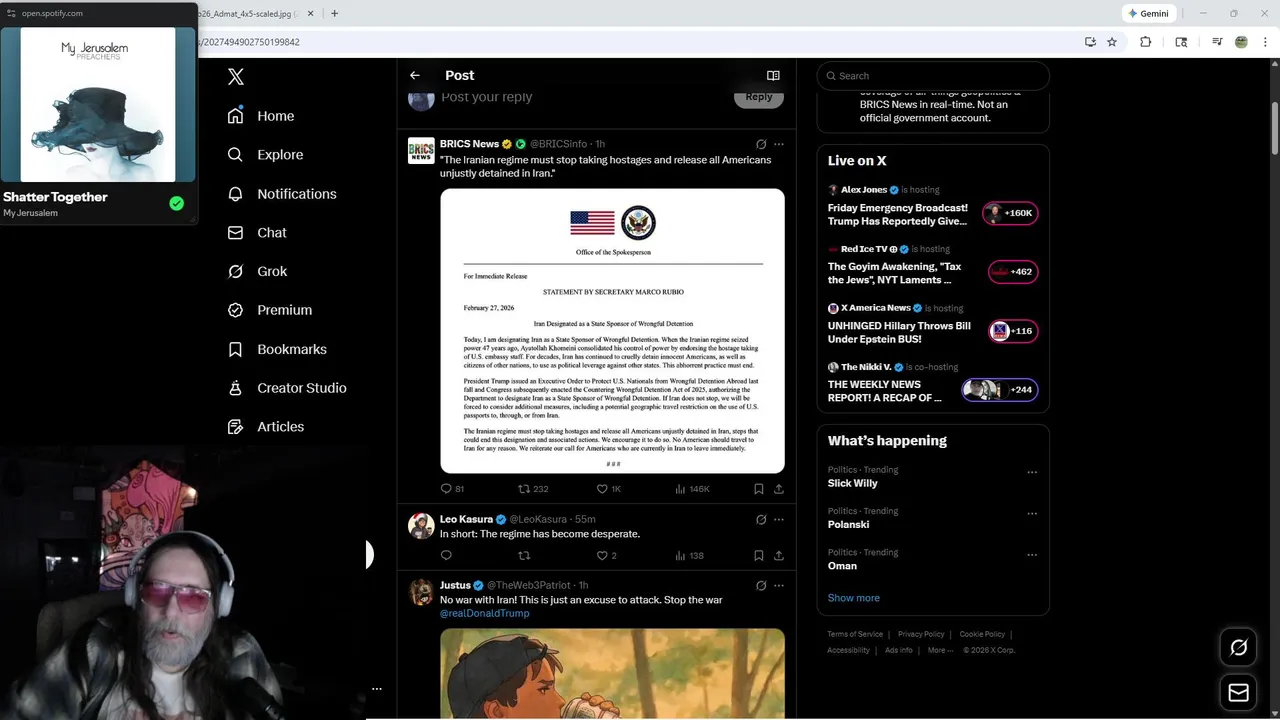Open Justus reply cartoon image
The height and width of the screenshot is (720, 1280).
coord(612,673)
